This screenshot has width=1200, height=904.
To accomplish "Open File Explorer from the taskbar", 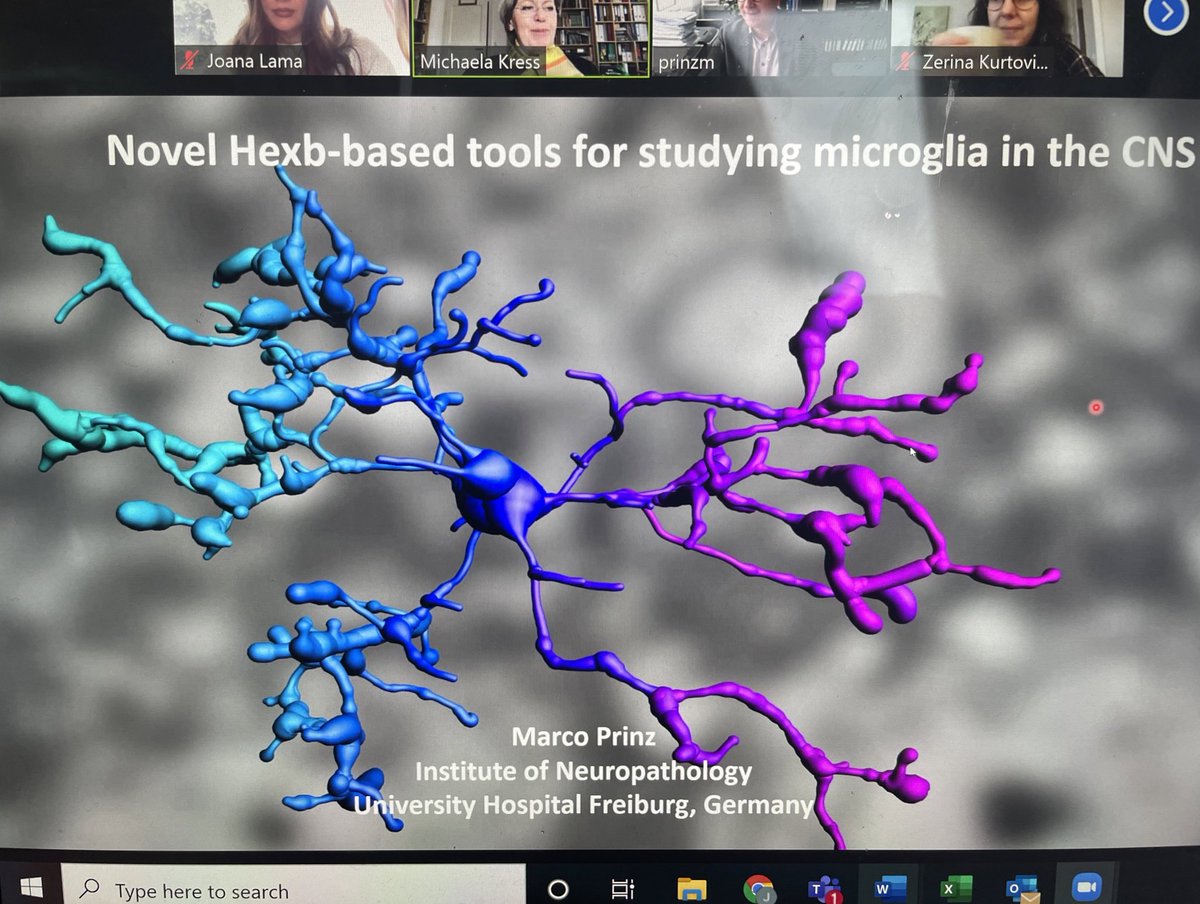I will coord(692,888).
